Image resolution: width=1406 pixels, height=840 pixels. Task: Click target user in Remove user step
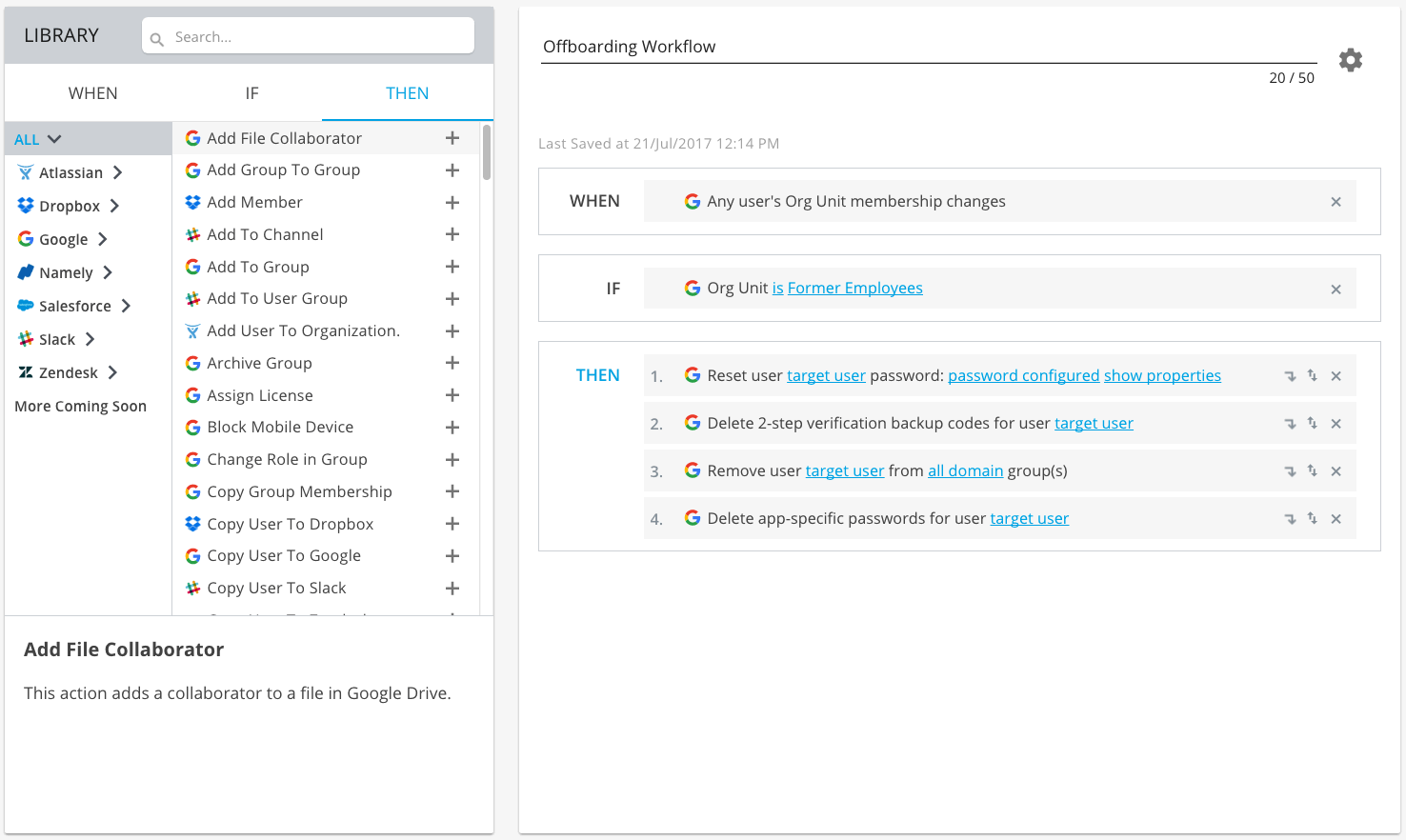pos(845,470)
